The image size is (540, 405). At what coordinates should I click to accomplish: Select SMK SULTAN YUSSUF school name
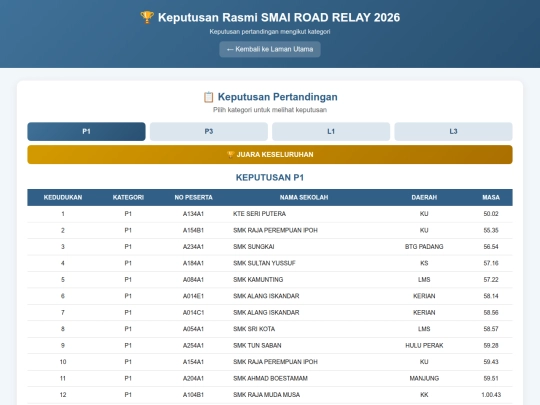264,263
